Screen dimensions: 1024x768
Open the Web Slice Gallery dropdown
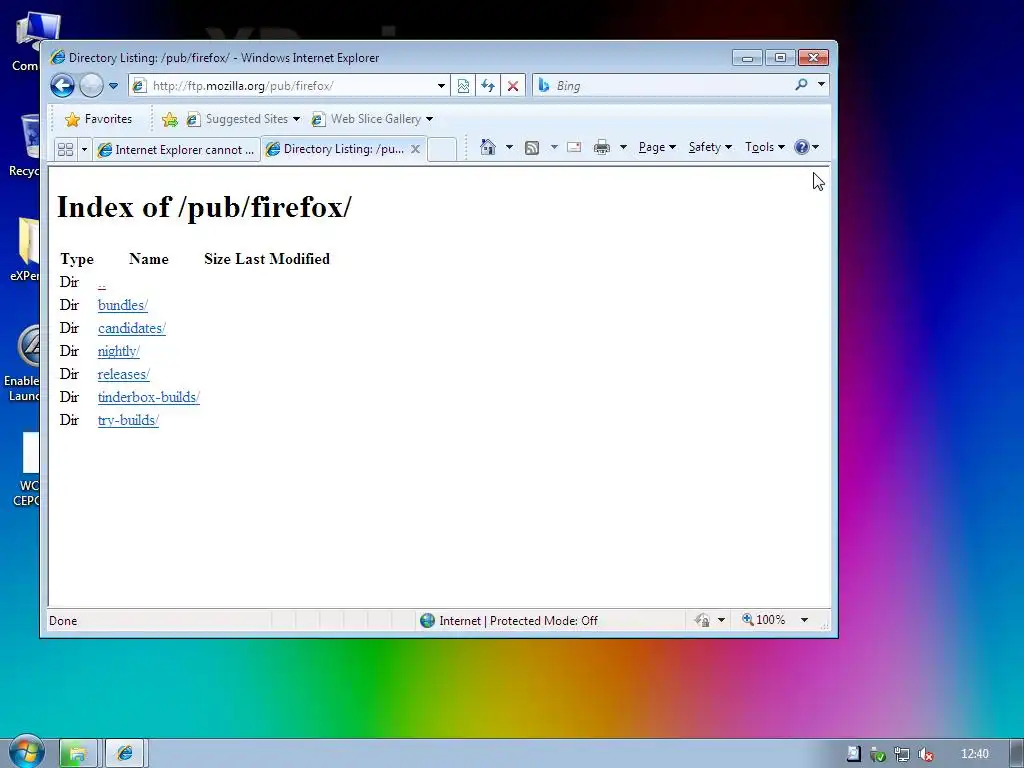(372, 119)
